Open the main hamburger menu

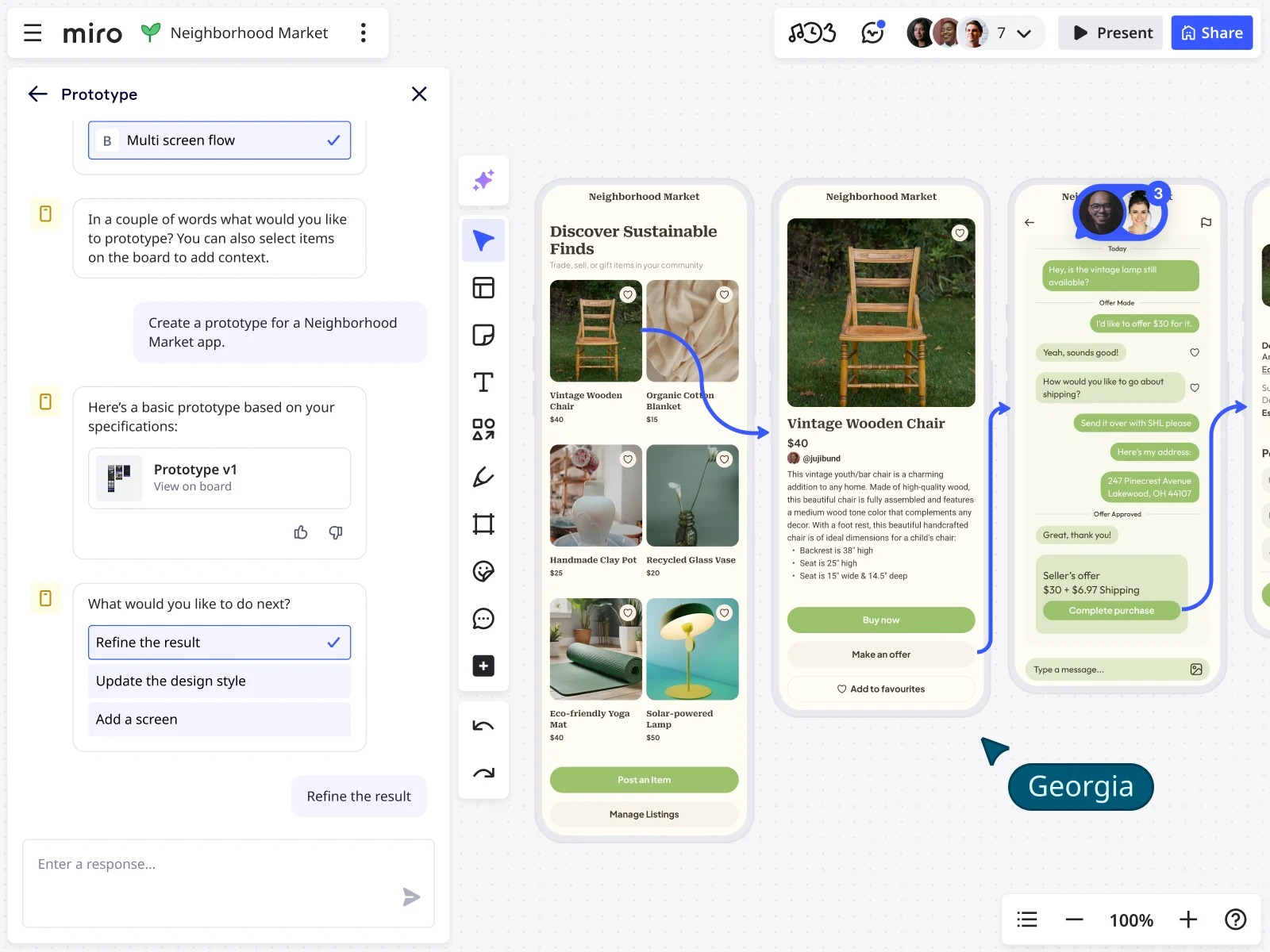(33, 33)
